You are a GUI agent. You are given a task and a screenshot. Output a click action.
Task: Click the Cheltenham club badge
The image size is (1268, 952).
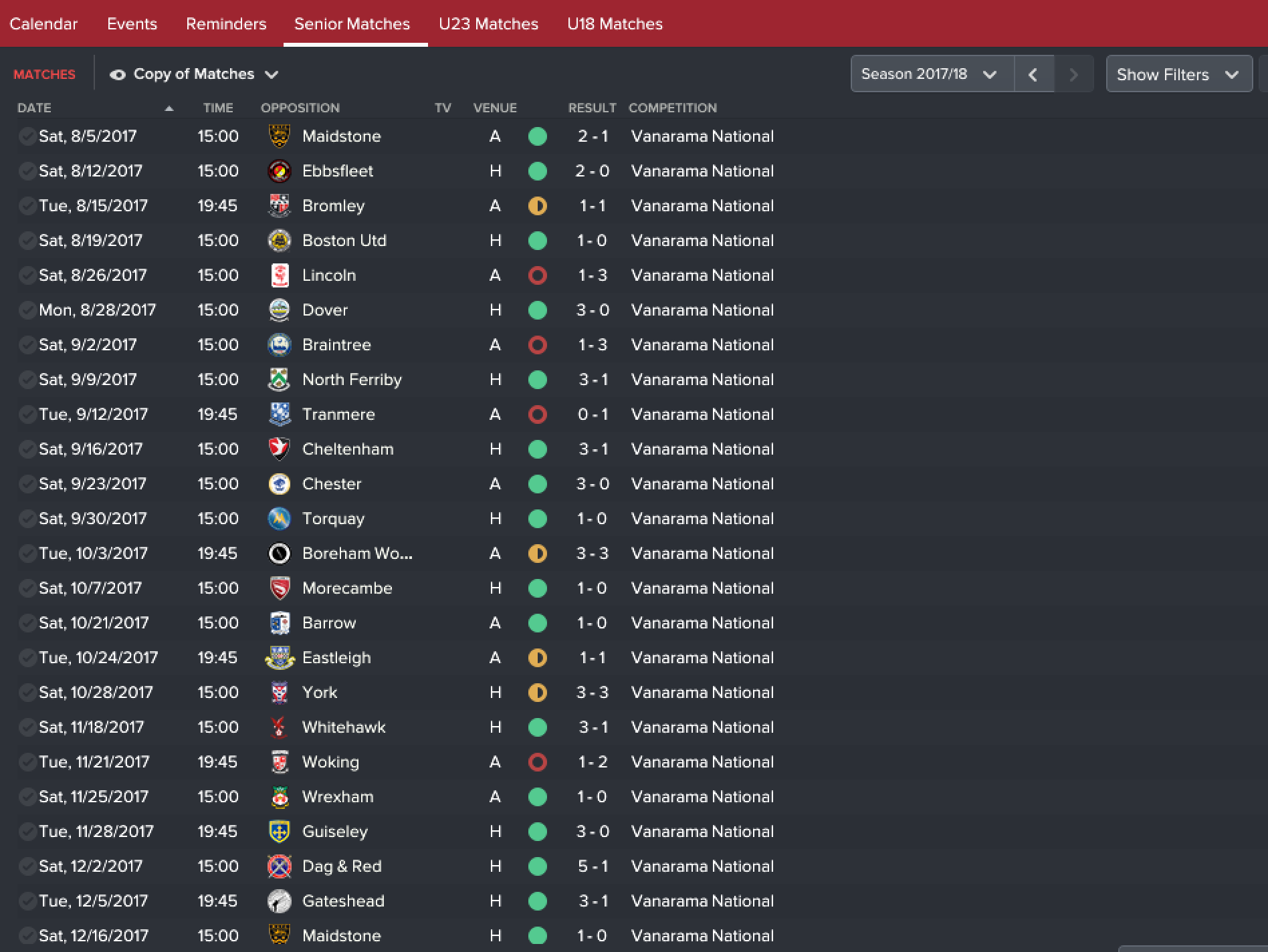280,449
